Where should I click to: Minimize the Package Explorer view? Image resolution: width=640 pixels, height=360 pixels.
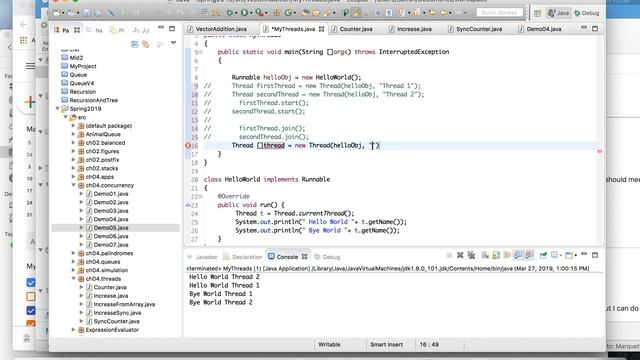point(161,28)
